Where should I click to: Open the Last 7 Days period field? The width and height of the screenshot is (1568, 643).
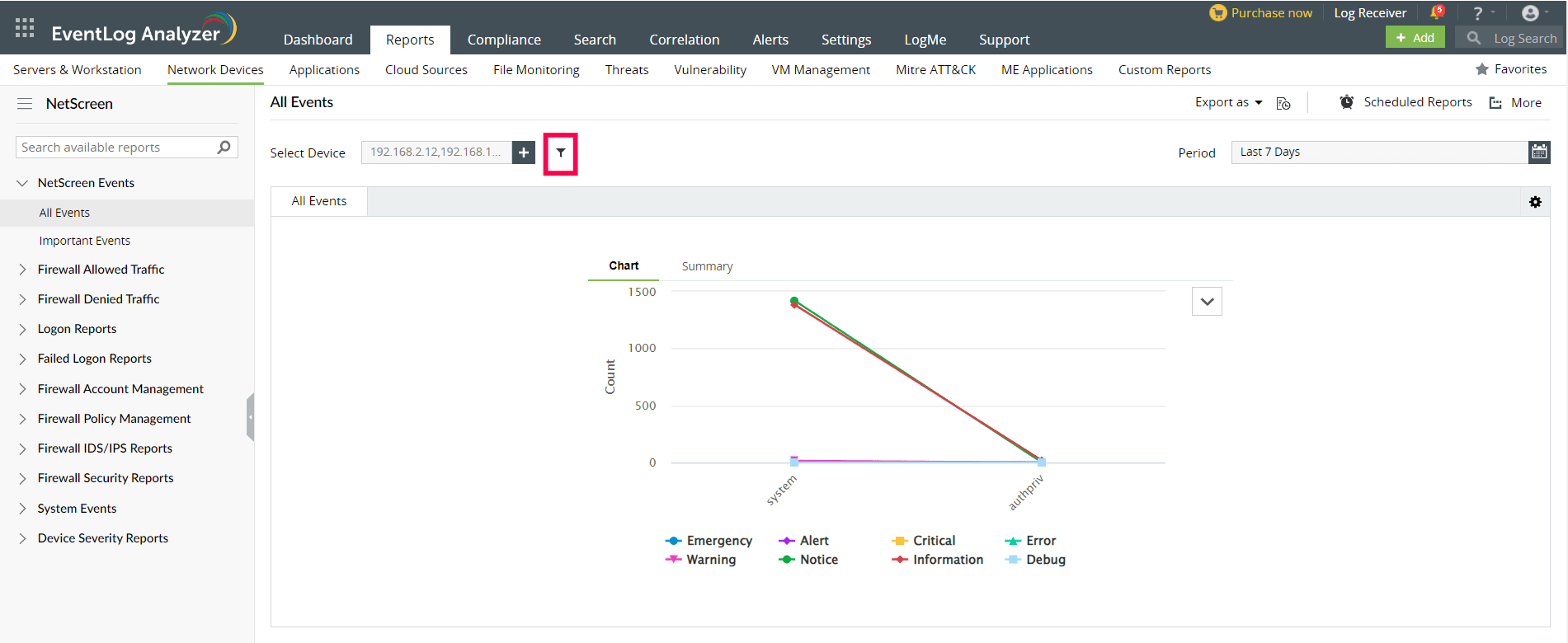(x=1380, y=152)
